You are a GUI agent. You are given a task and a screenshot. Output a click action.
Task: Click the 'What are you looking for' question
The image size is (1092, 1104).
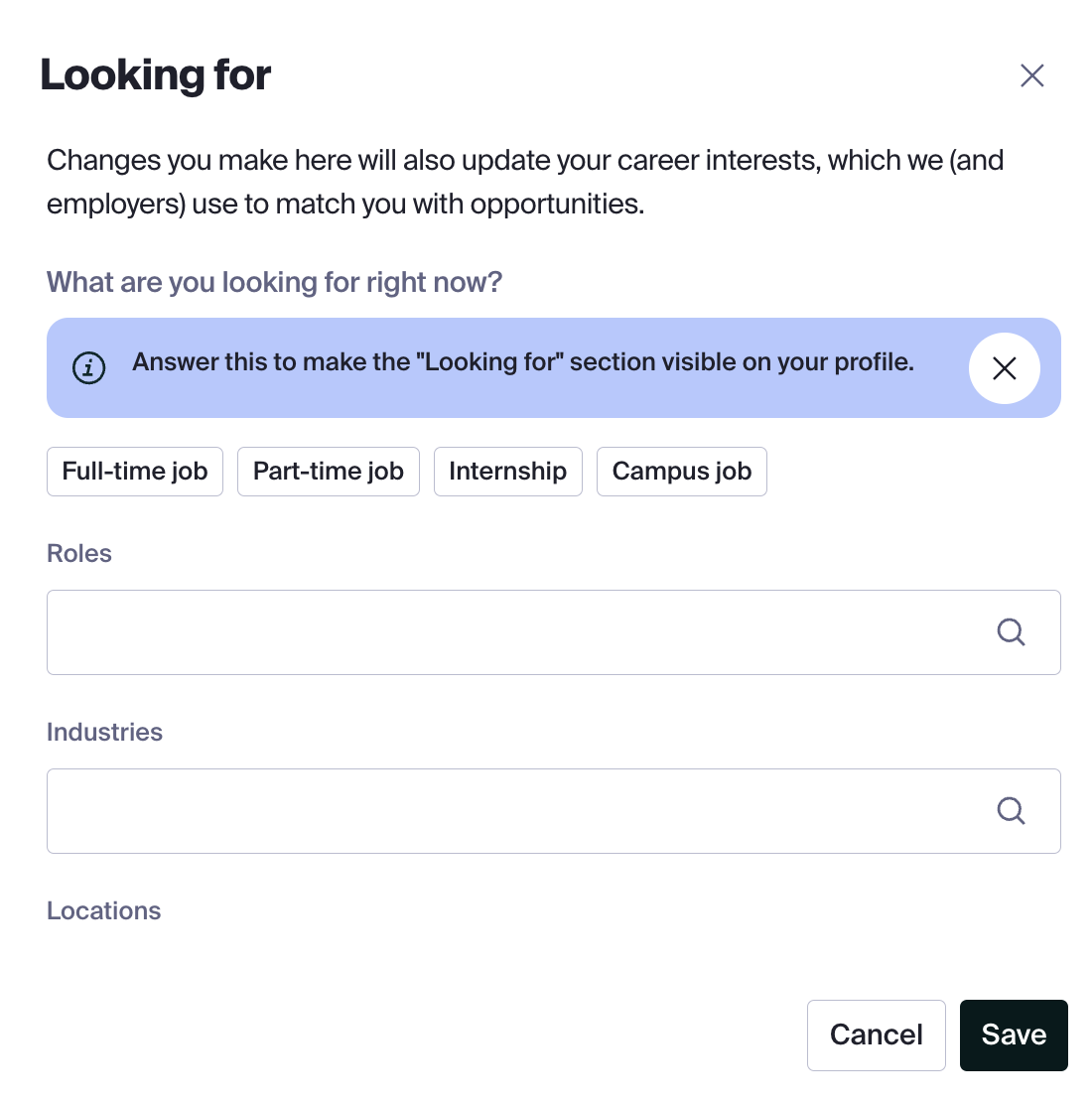coord(275,282)
